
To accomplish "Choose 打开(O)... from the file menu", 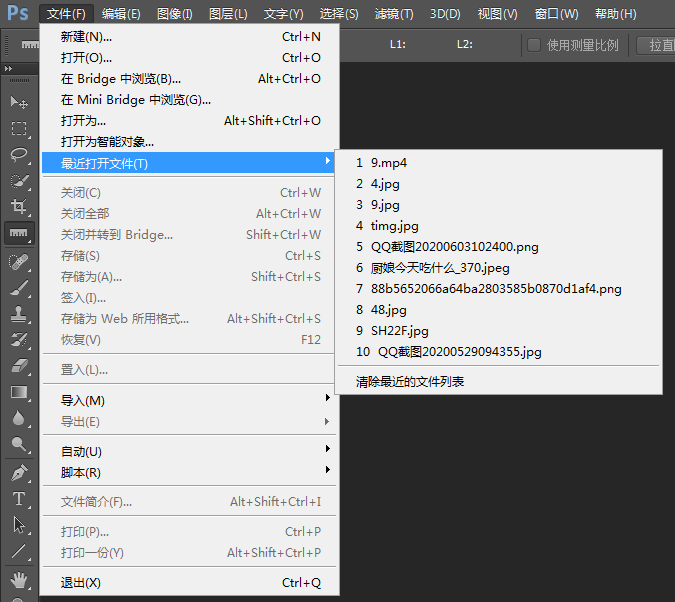I will (188, 58).
